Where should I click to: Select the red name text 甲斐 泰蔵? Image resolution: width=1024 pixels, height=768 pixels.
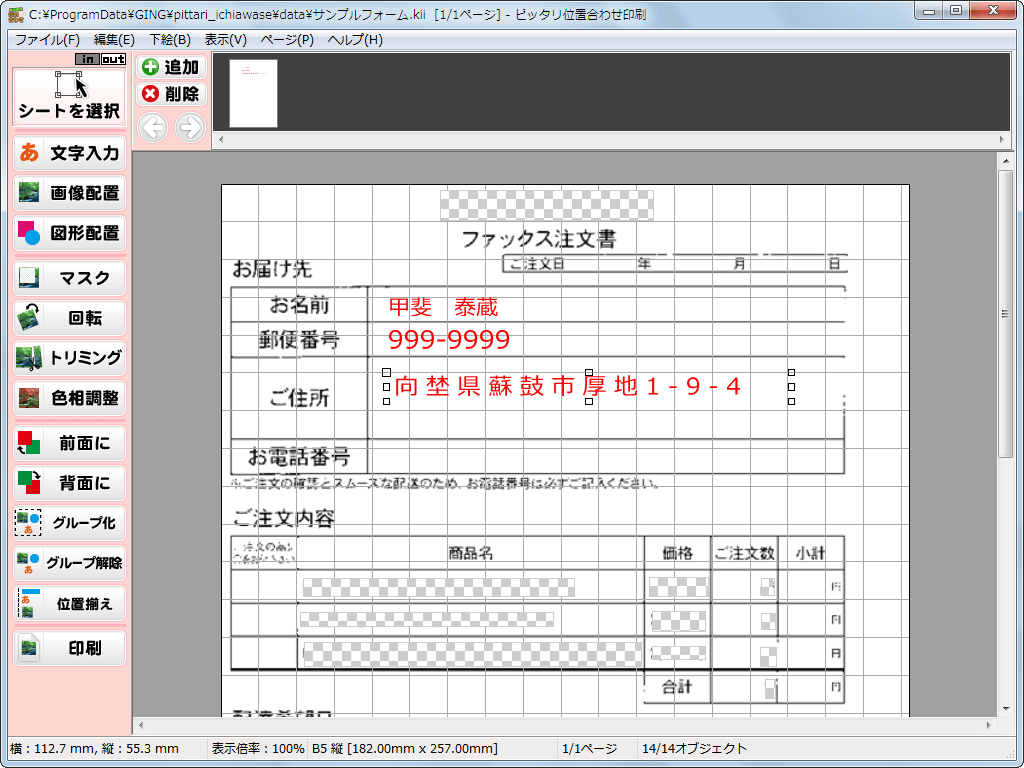point(443,307)
